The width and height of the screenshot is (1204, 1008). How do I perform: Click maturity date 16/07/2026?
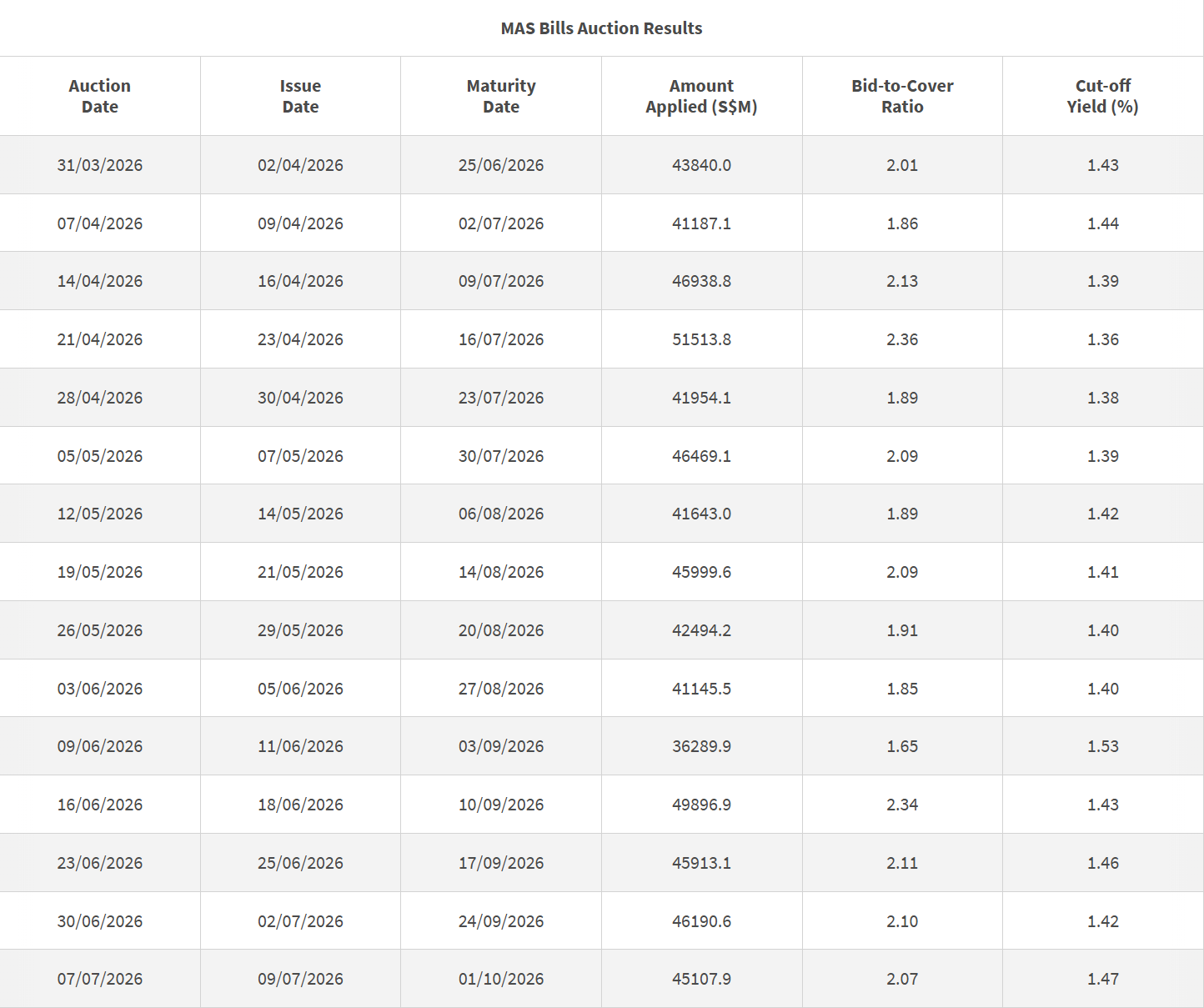click(501, 339)
